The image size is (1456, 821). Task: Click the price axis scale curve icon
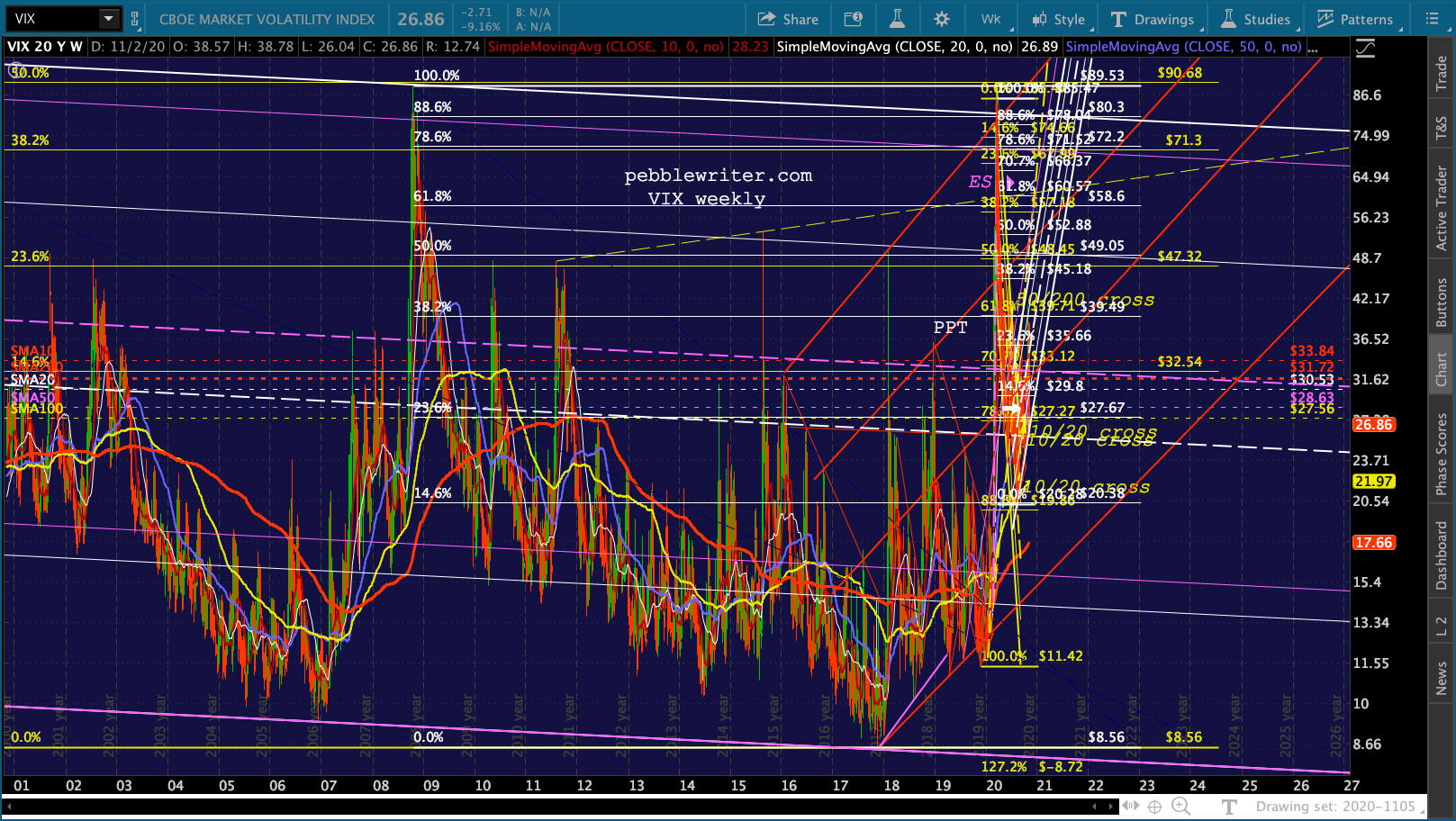[1366, 49]
